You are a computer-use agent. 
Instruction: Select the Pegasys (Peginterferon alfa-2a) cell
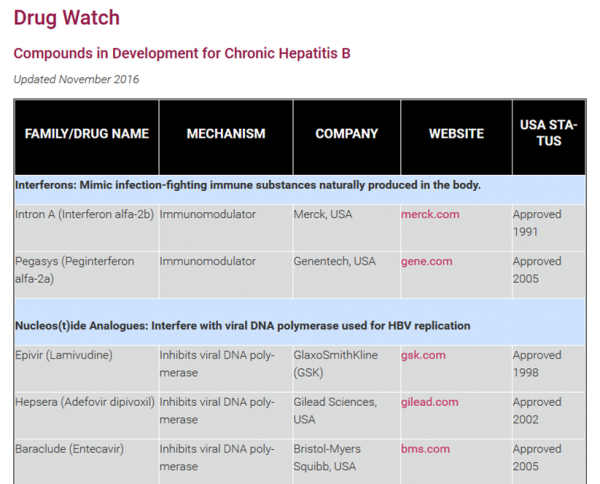click(86, 275)
